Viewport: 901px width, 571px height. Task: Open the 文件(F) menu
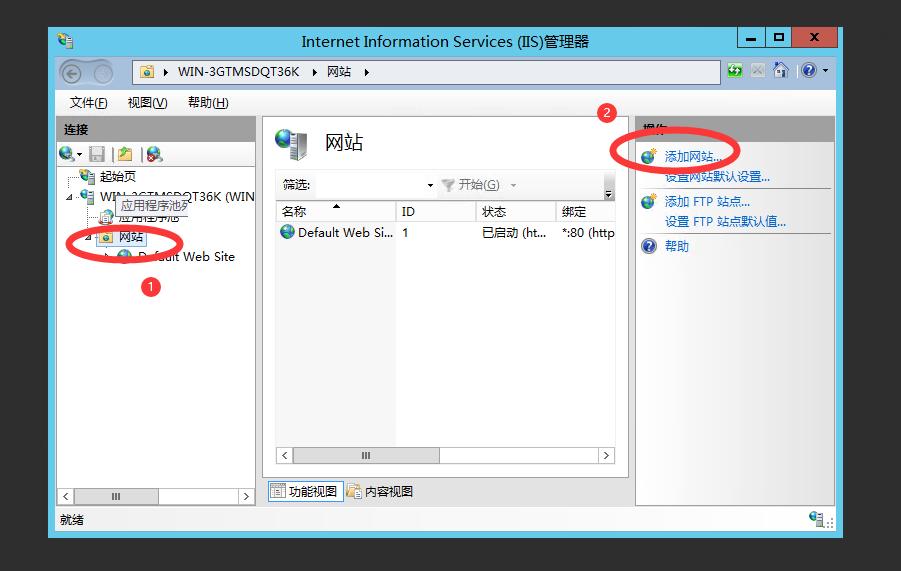(88, 103)
